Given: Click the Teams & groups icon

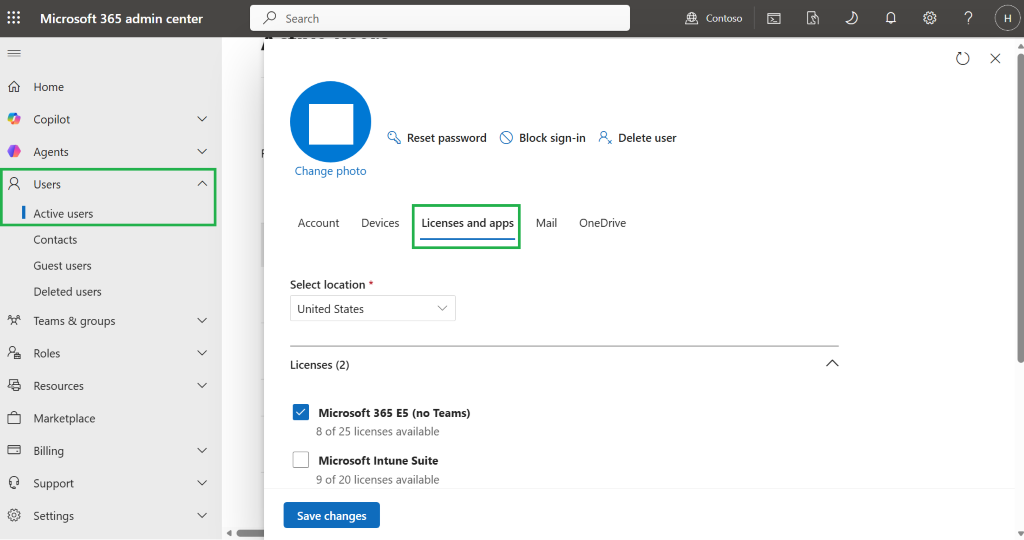Looking at the screenshot, I should click(14, 320).
